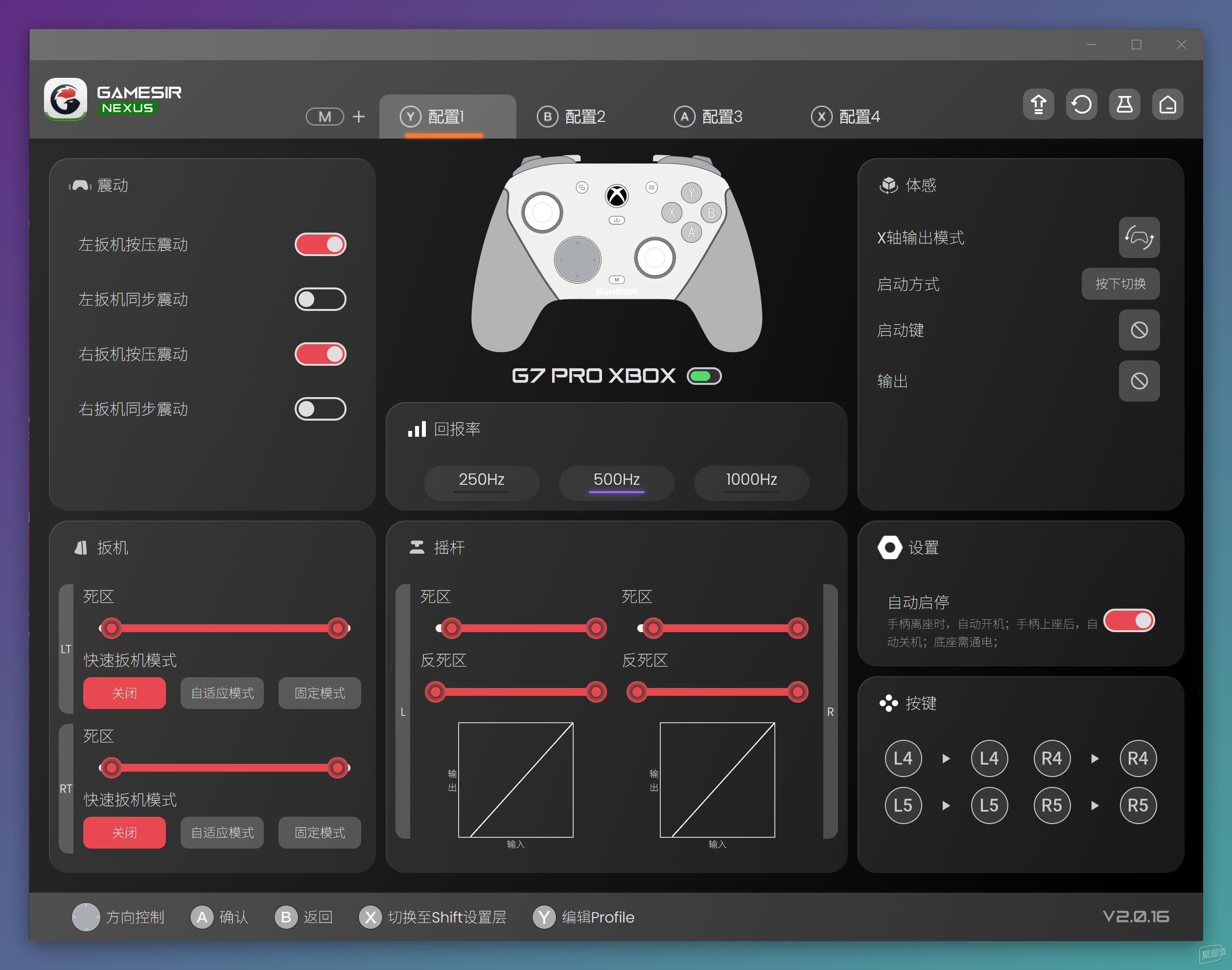Click the reset/restore circular arrow icon
The height and width of the screenshot is (970, 1232).
click(1082, 104)
